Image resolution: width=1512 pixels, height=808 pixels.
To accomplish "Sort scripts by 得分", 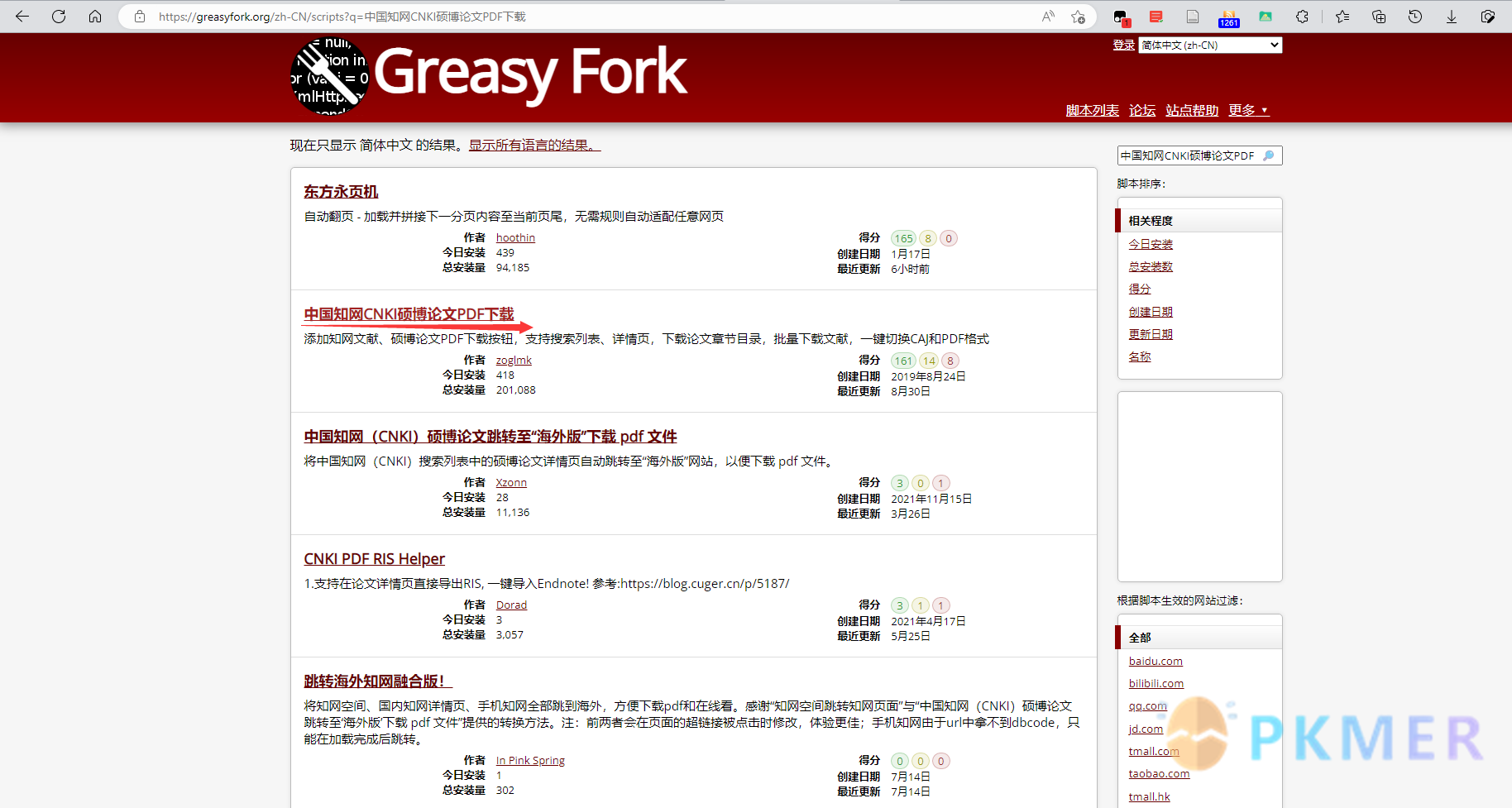I will click(1140, 289).
